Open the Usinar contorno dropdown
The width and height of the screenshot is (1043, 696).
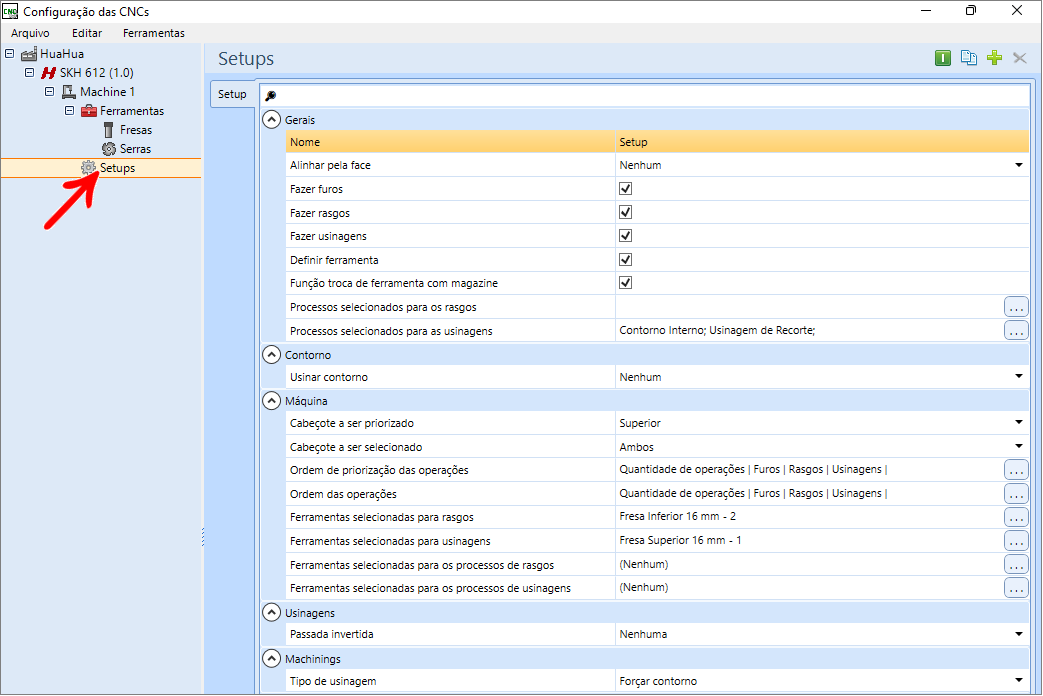coord(1018,377)
